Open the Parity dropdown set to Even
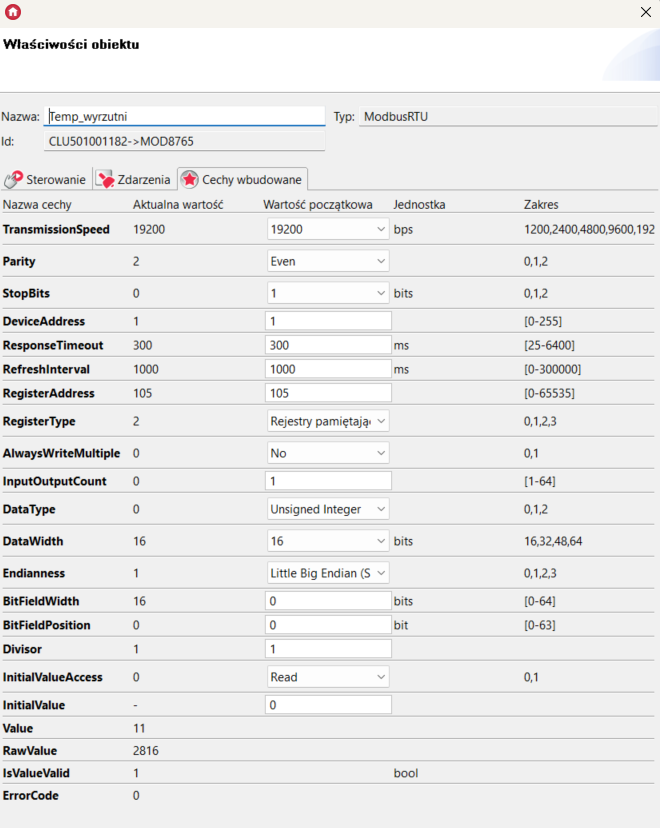 pos(328,261)
